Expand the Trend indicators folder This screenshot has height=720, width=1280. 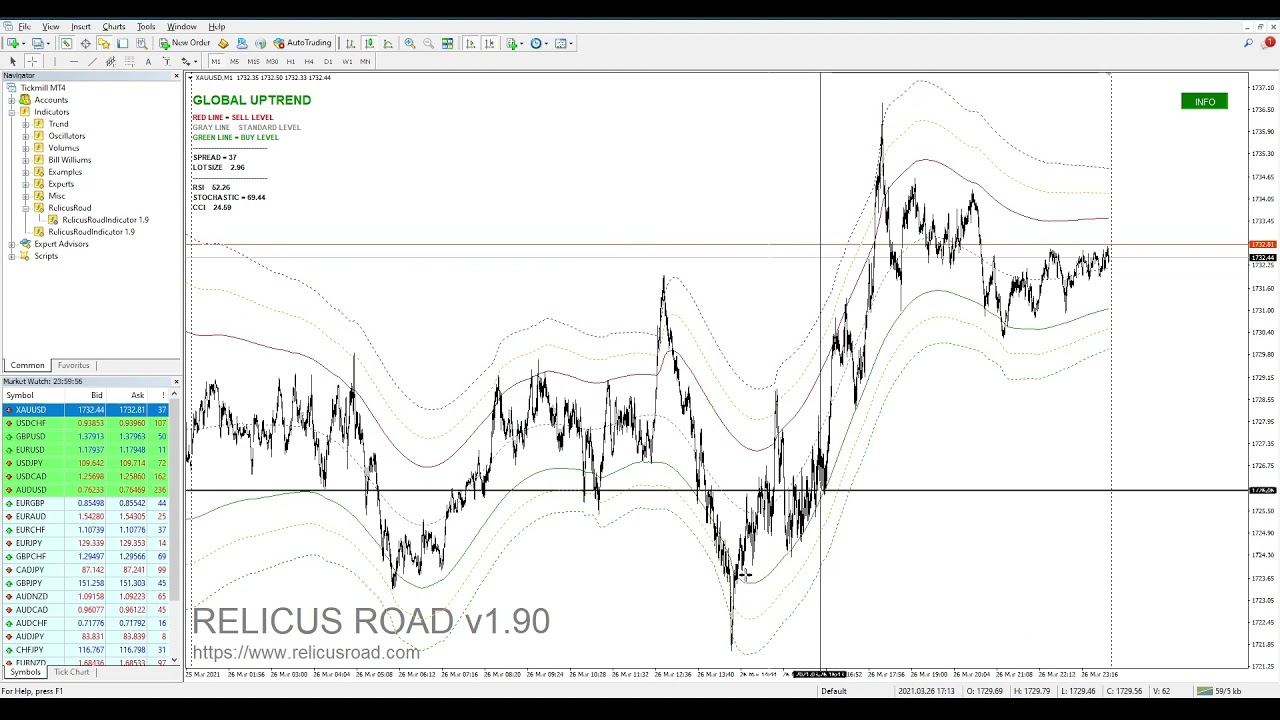click(26, 124)
